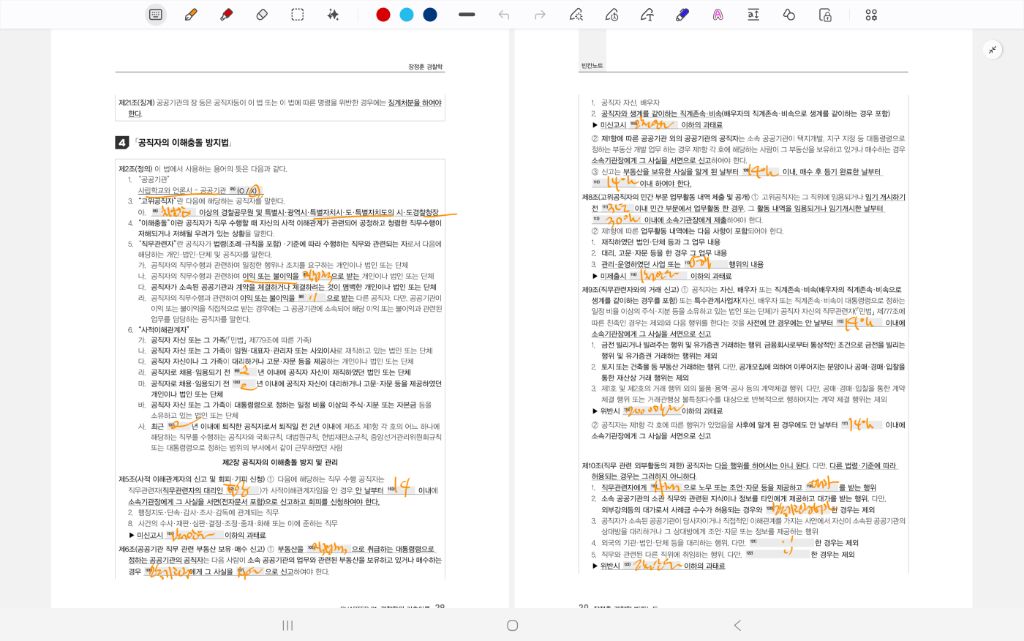1024x641 pixels.
Task: Open the more tools grid menu
Action: click(871, 14)
